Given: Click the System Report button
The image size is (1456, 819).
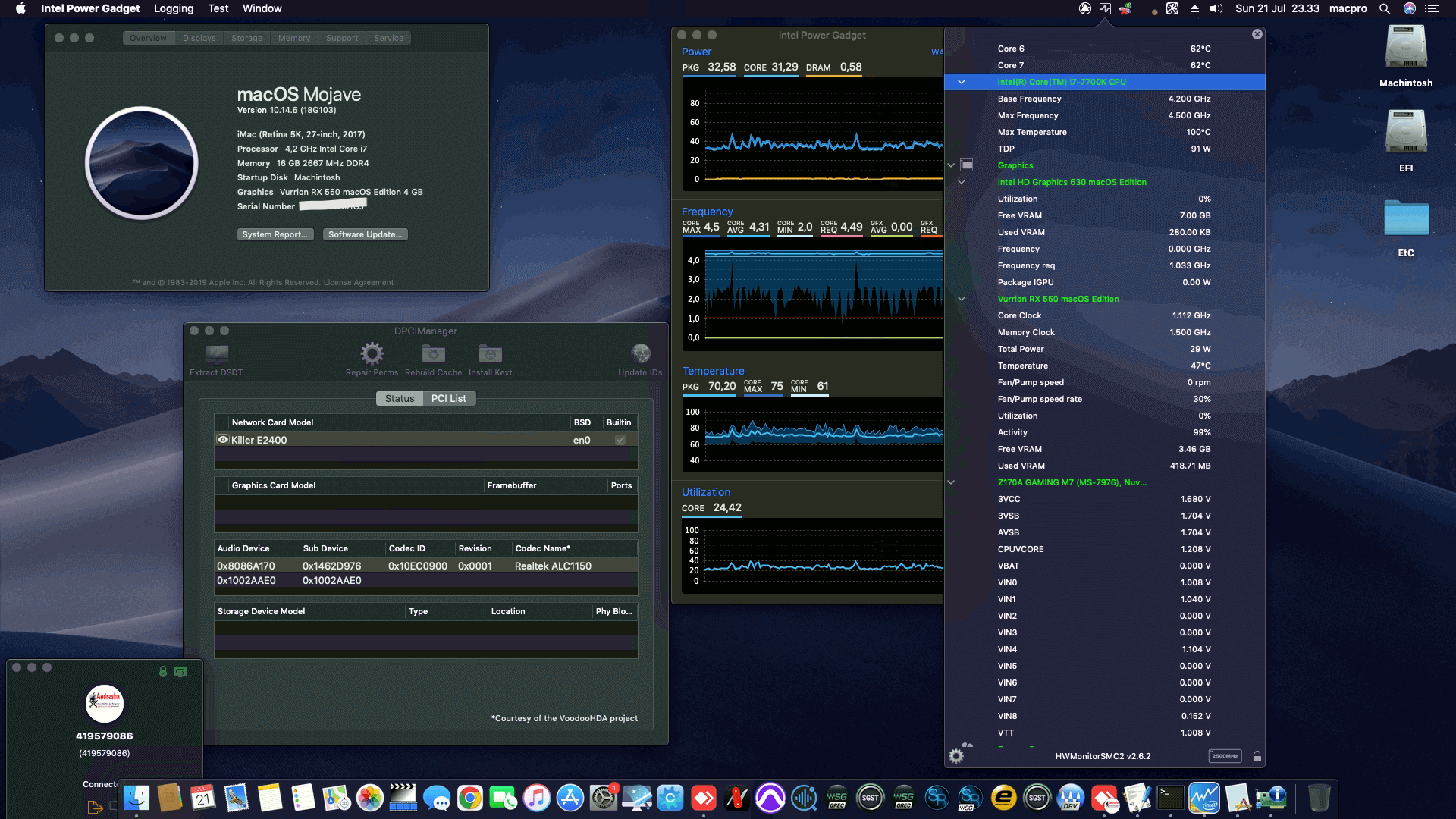Looking at the screenshot, I should click(275, 234).
